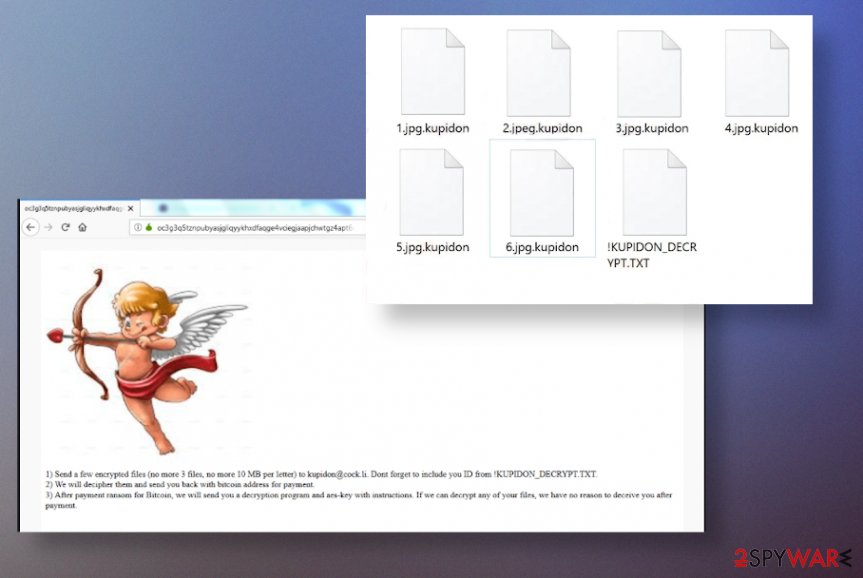The width and height of the screenshot is (863, 578).
Task: Click the browser forward arrow button
Action: [48, 227]
